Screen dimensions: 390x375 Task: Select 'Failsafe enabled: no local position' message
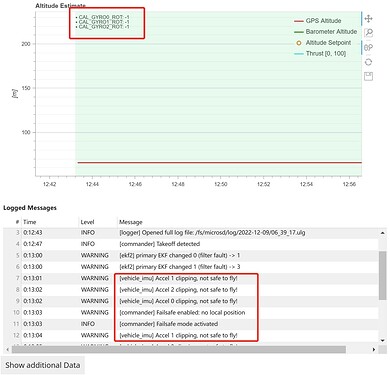(x=191, y=312)
